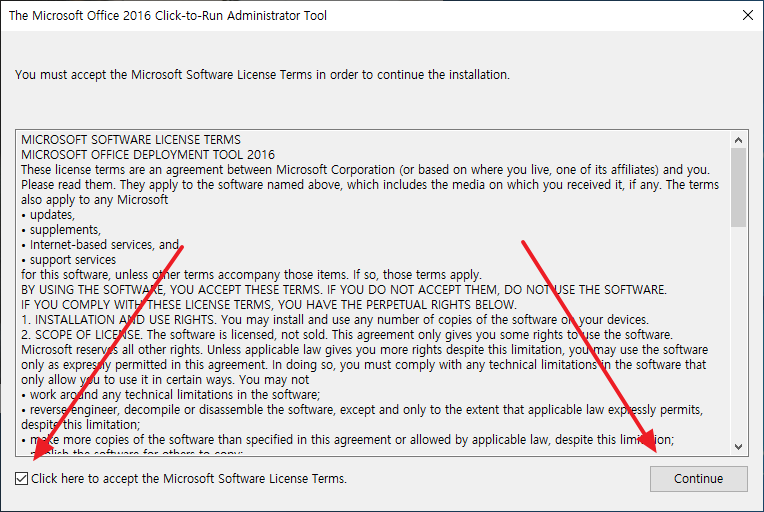This screenshot has height=512, width=764.
Task: Click the license text scrollbar down arrow
Action: (x=738, y=447)
